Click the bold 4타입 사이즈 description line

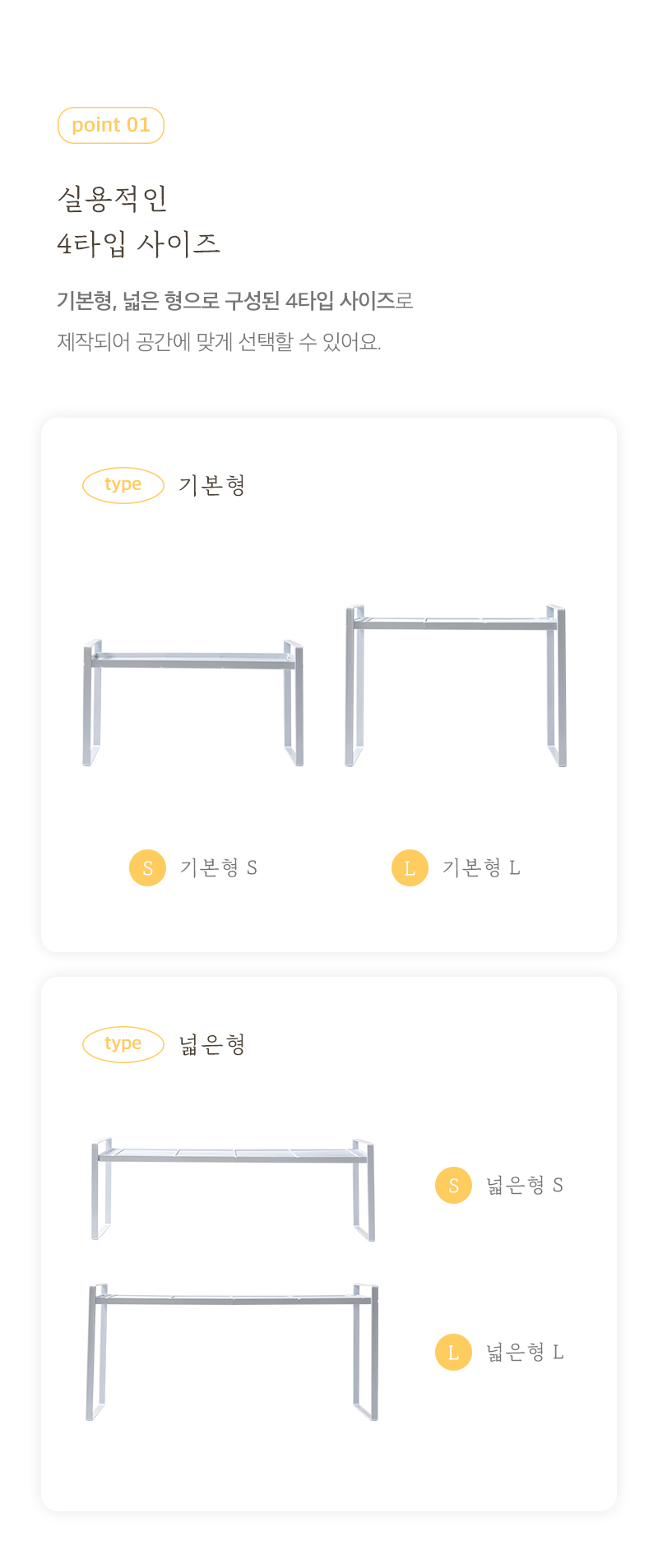[235, 301]
